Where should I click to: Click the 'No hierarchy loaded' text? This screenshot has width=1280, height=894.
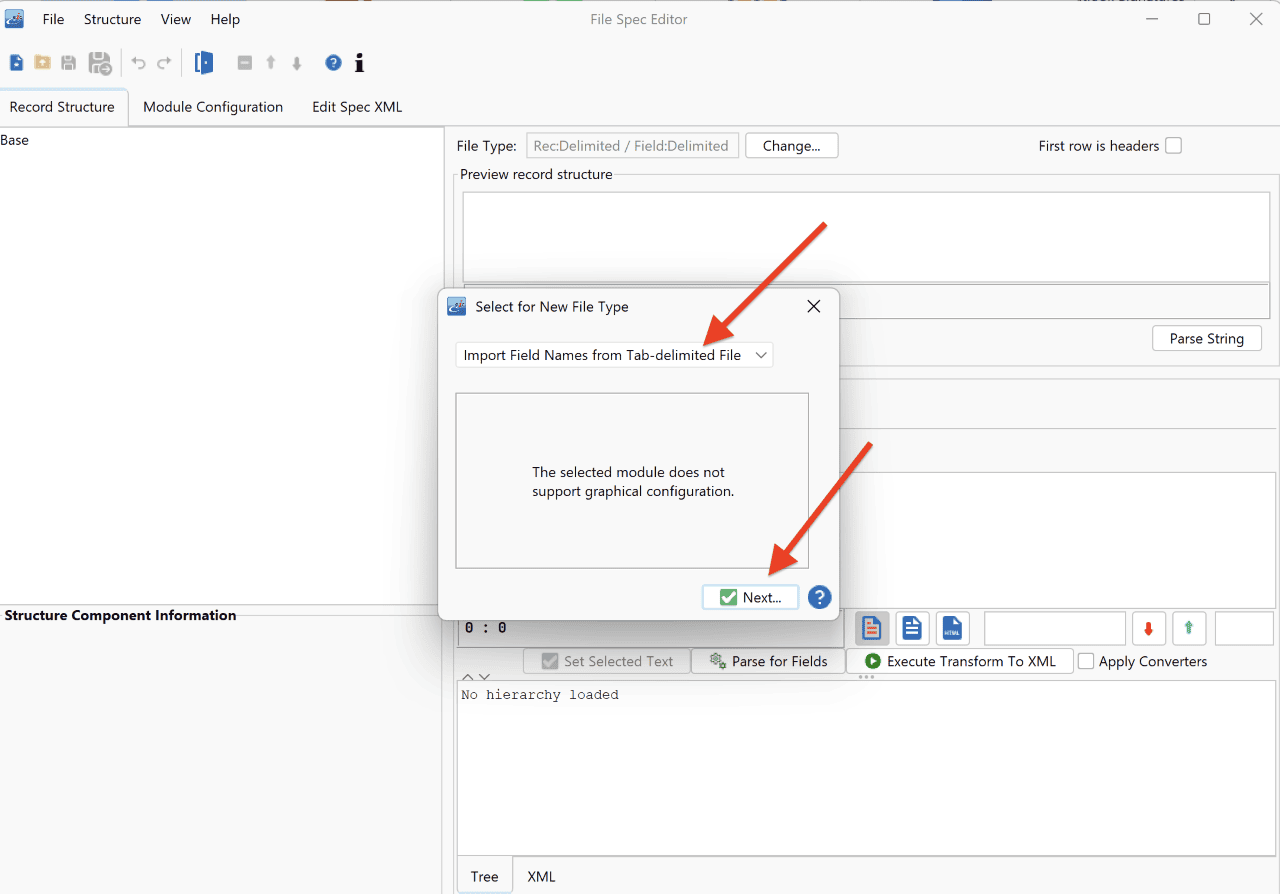point(540,695)
